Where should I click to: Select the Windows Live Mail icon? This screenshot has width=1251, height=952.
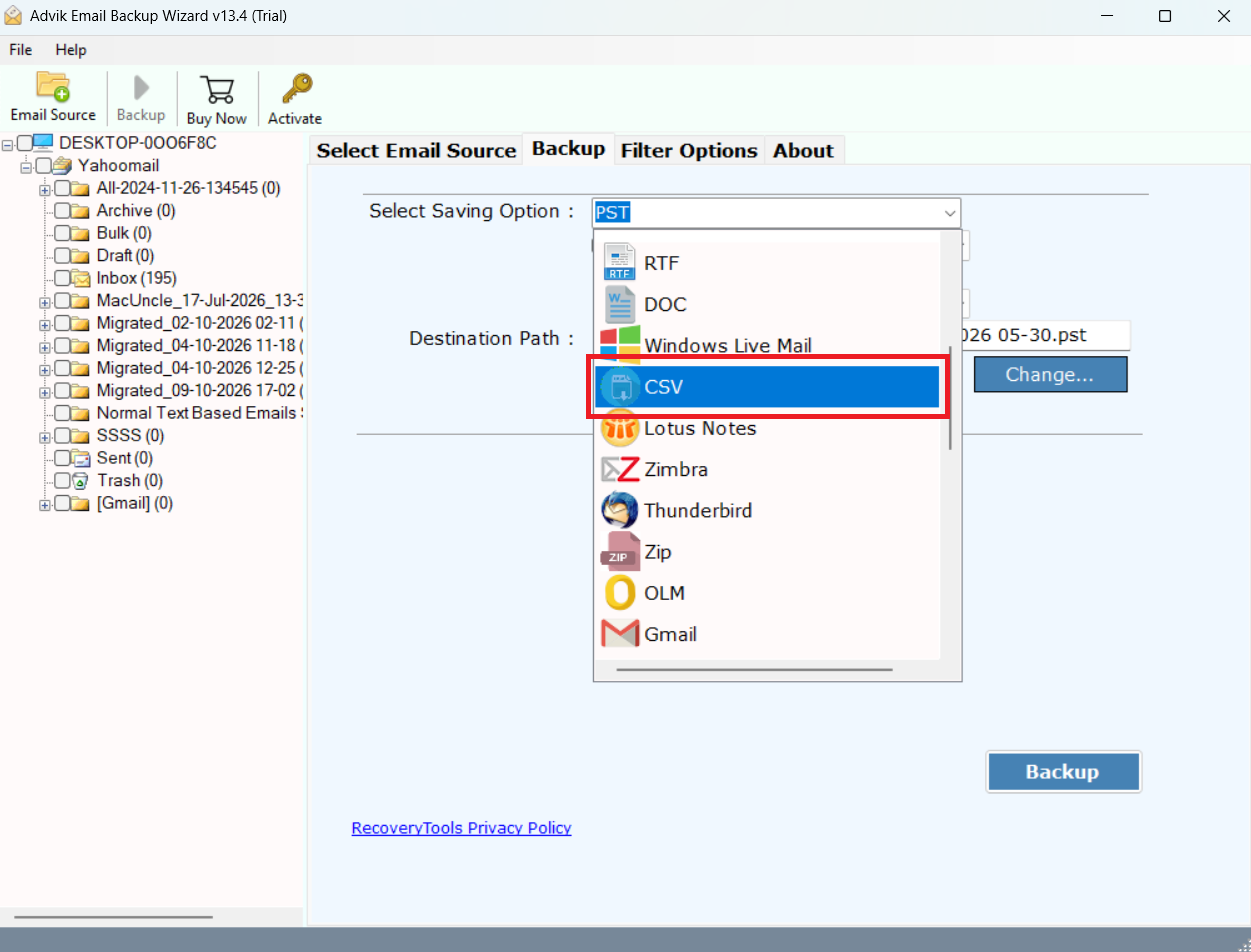[x=620, y=345]
